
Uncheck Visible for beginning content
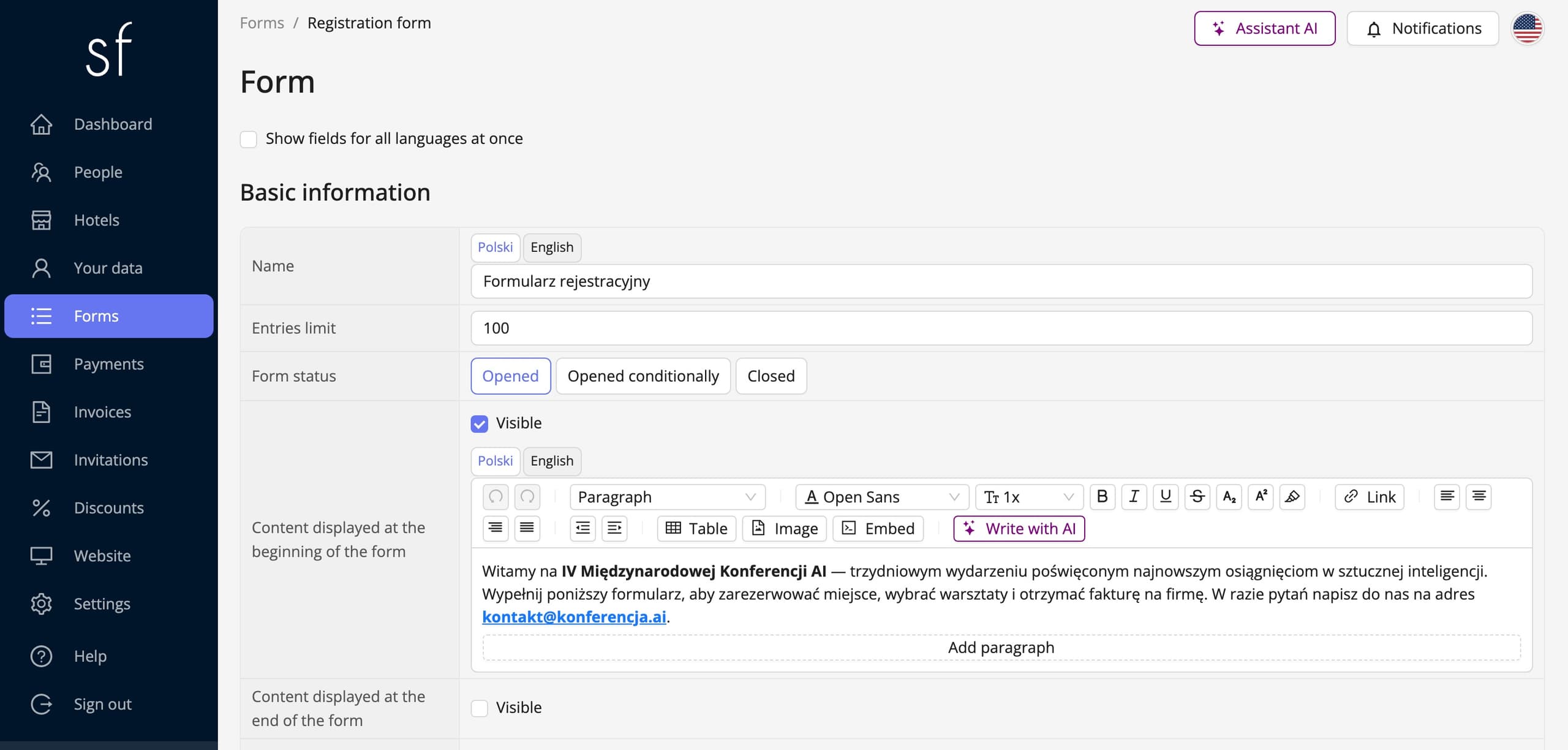point(480,423)
